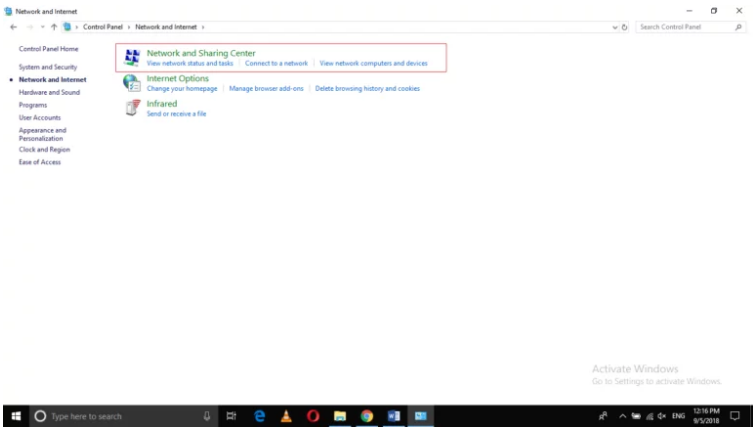Click the View network status and tasks link

(190, 63)
